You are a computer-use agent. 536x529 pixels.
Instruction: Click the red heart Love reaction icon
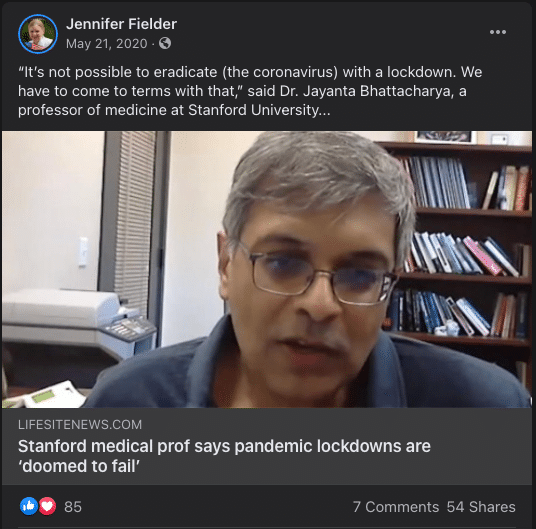pyautogui.click(x=47, y=506)
